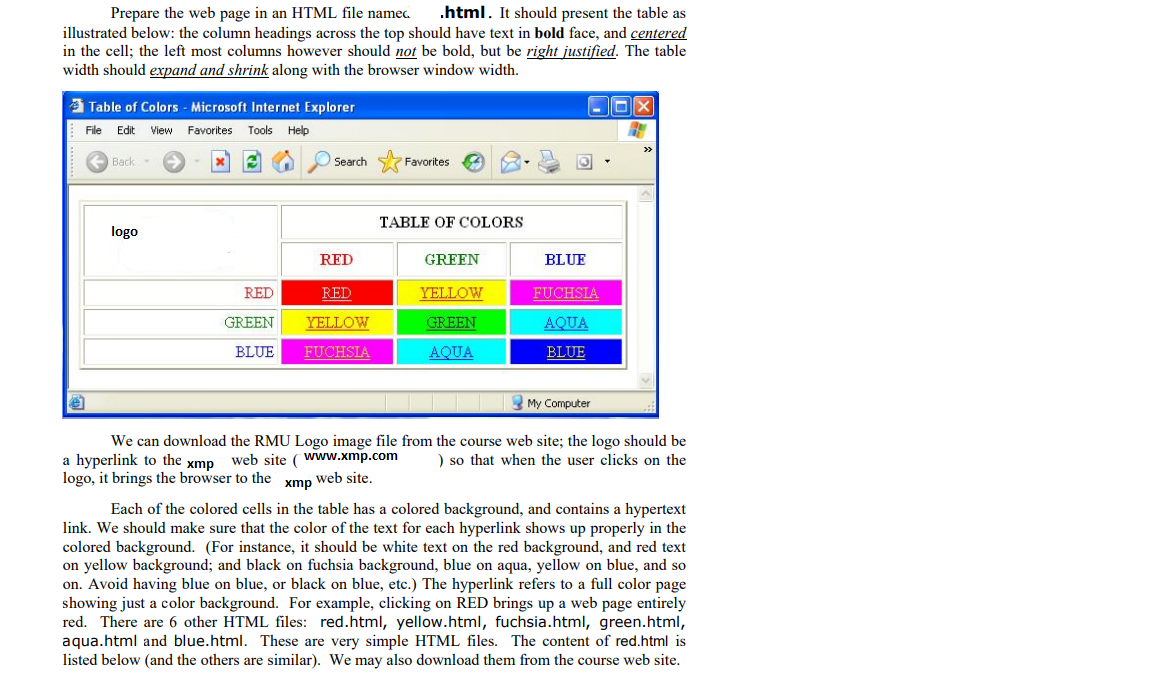Click the red Stop icon
This screenshot has width=1152, height=680.
[x=220, y=161]
